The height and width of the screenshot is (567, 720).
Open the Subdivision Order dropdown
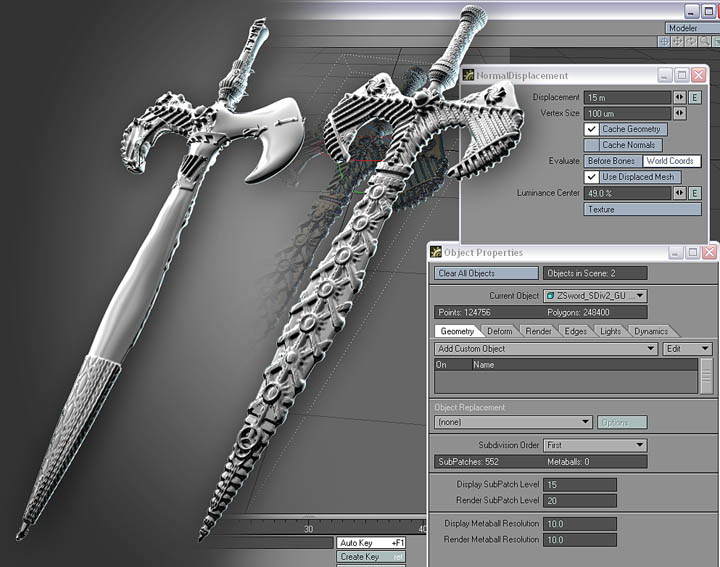pyautogui.click(x=595, y=445)
